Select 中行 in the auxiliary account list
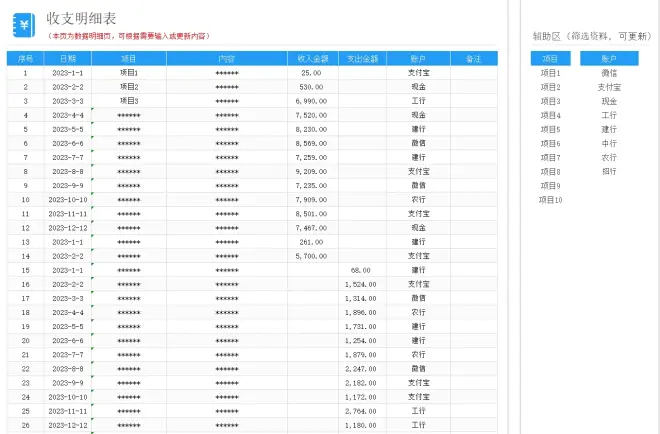 click(609, 144)
